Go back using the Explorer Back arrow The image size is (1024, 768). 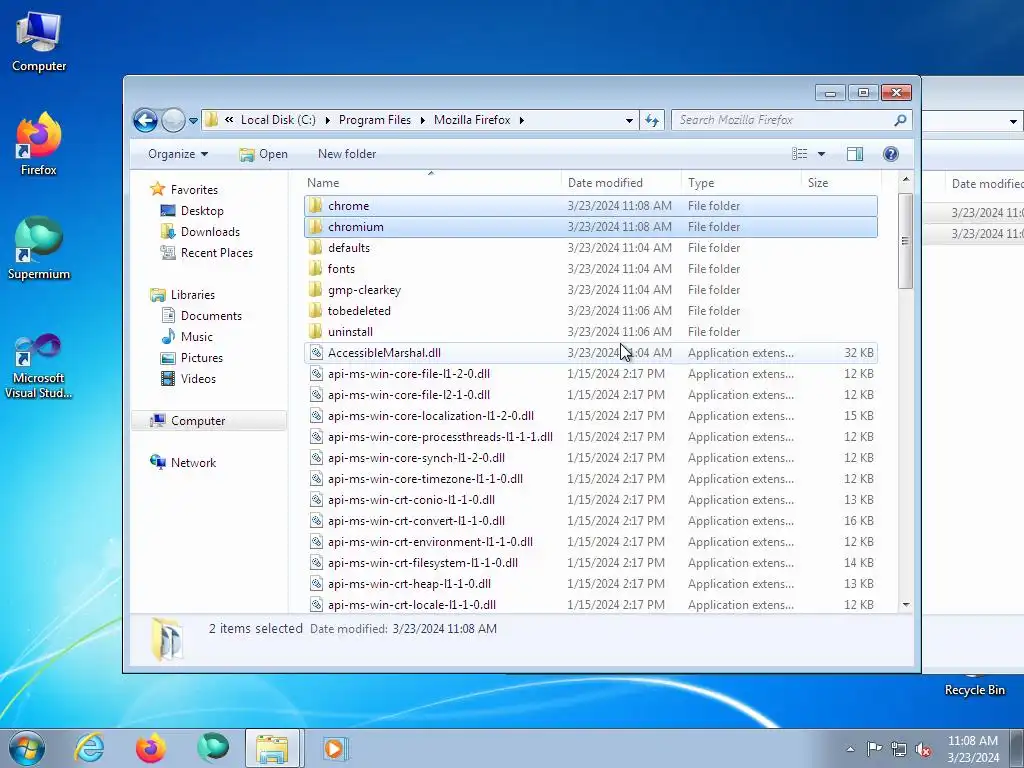point(145,120)
